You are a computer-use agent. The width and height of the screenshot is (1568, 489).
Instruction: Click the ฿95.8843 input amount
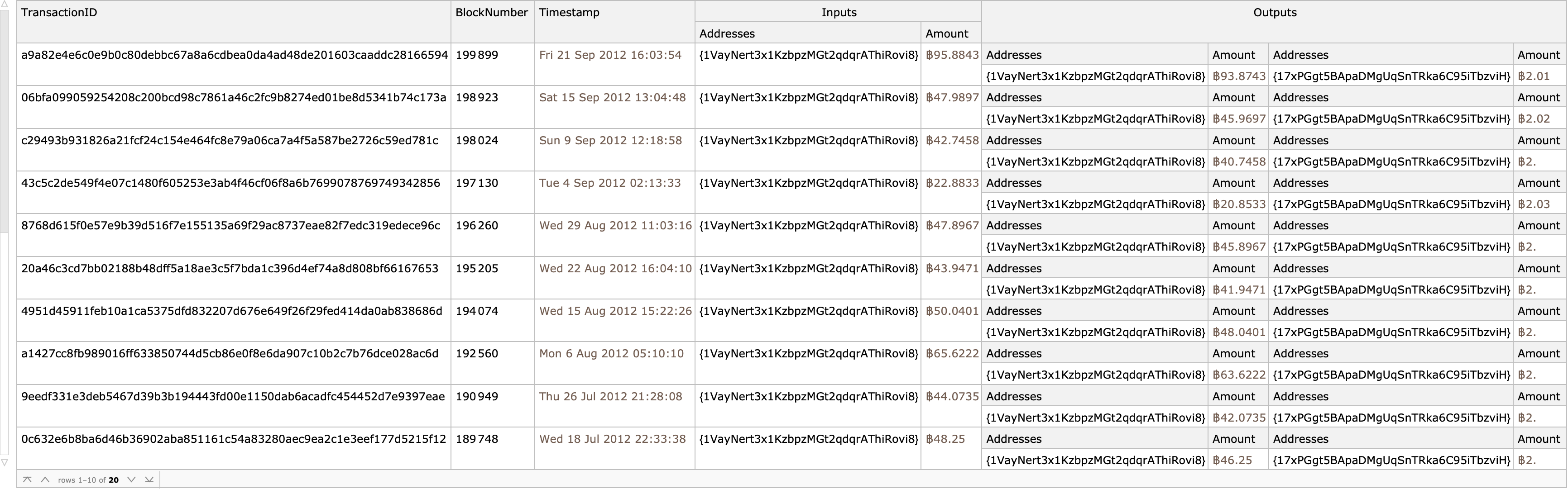952,55
